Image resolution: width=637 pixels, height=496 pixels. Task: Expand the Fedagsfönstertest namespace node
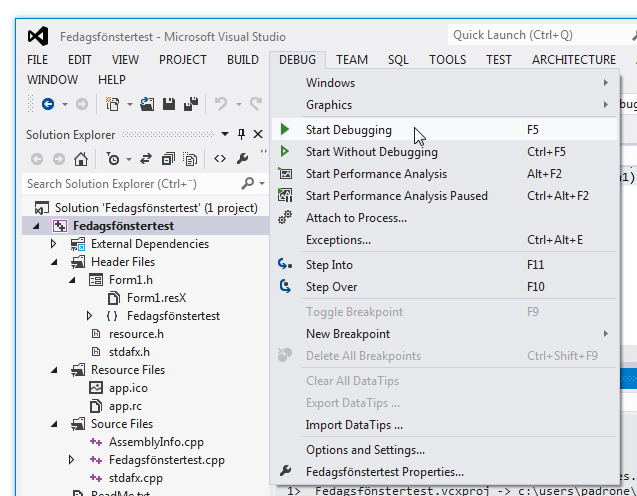pyautogui.click(x=89, y=316)
